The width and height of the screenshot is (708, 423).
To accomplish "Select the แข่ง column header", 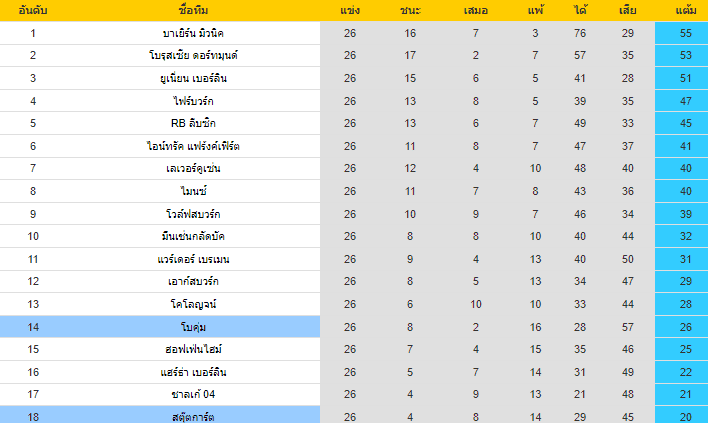I will pyautogui.click(x=350, y=11).
